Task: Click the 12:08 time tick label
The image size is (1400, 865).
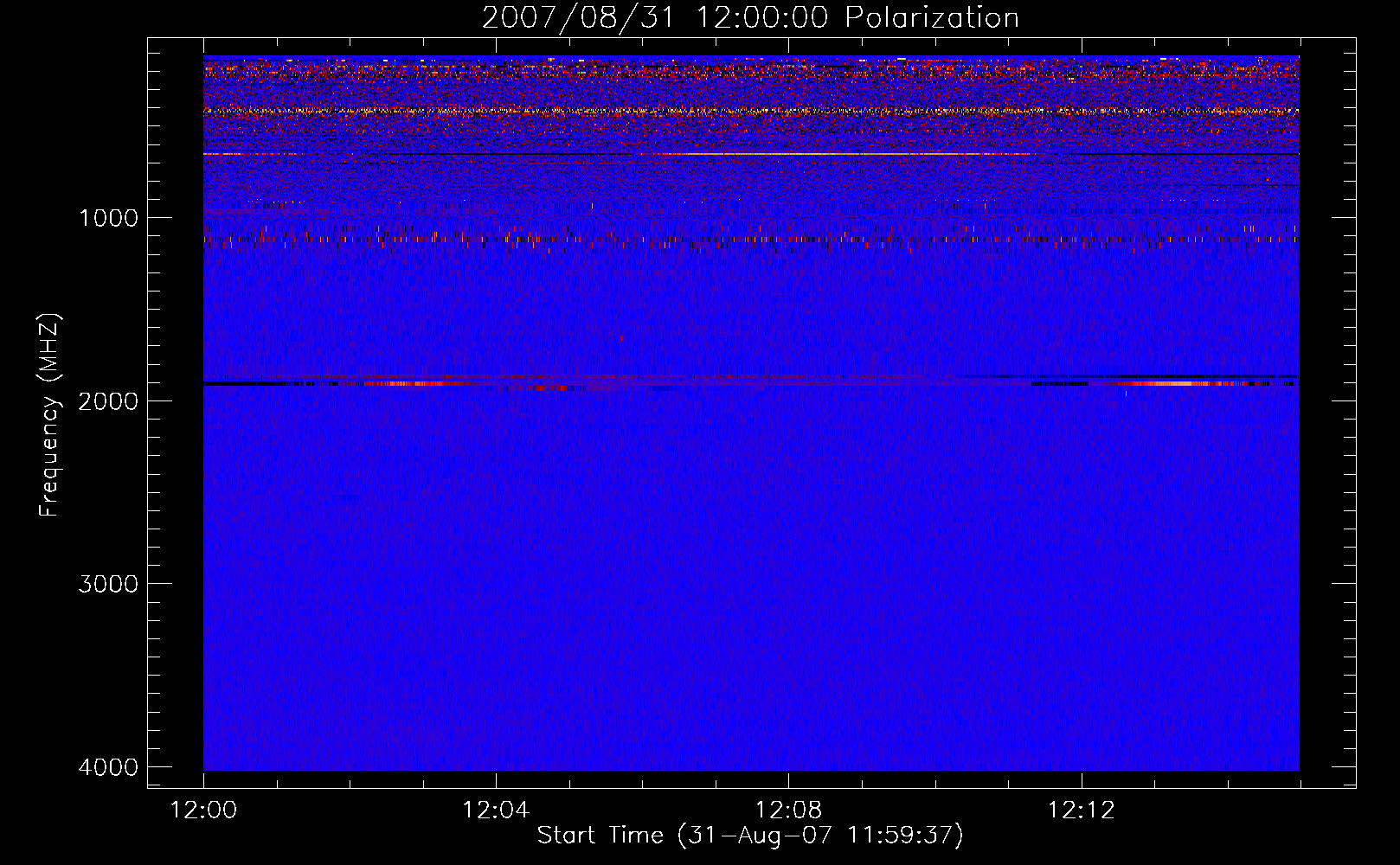Action: 788,811
